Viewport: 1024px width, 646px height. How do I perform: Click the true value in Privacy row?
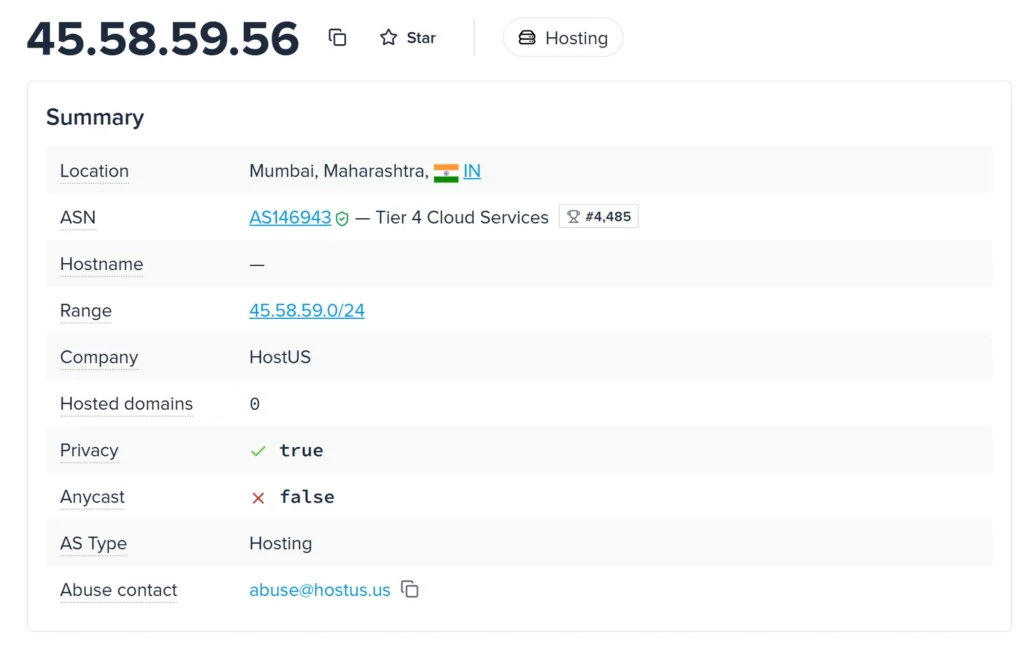tap(301, 451)
